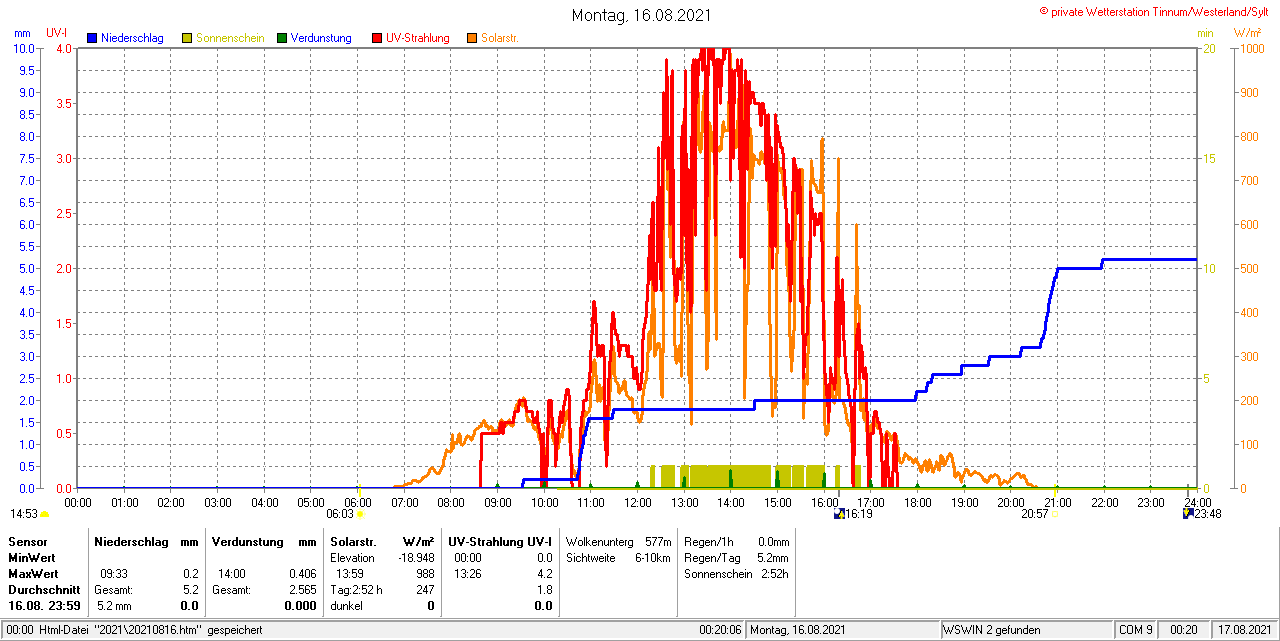Select the Solarstr. legend label
The height and width of the screenshot is (641, 1280).
pos(500,38)
